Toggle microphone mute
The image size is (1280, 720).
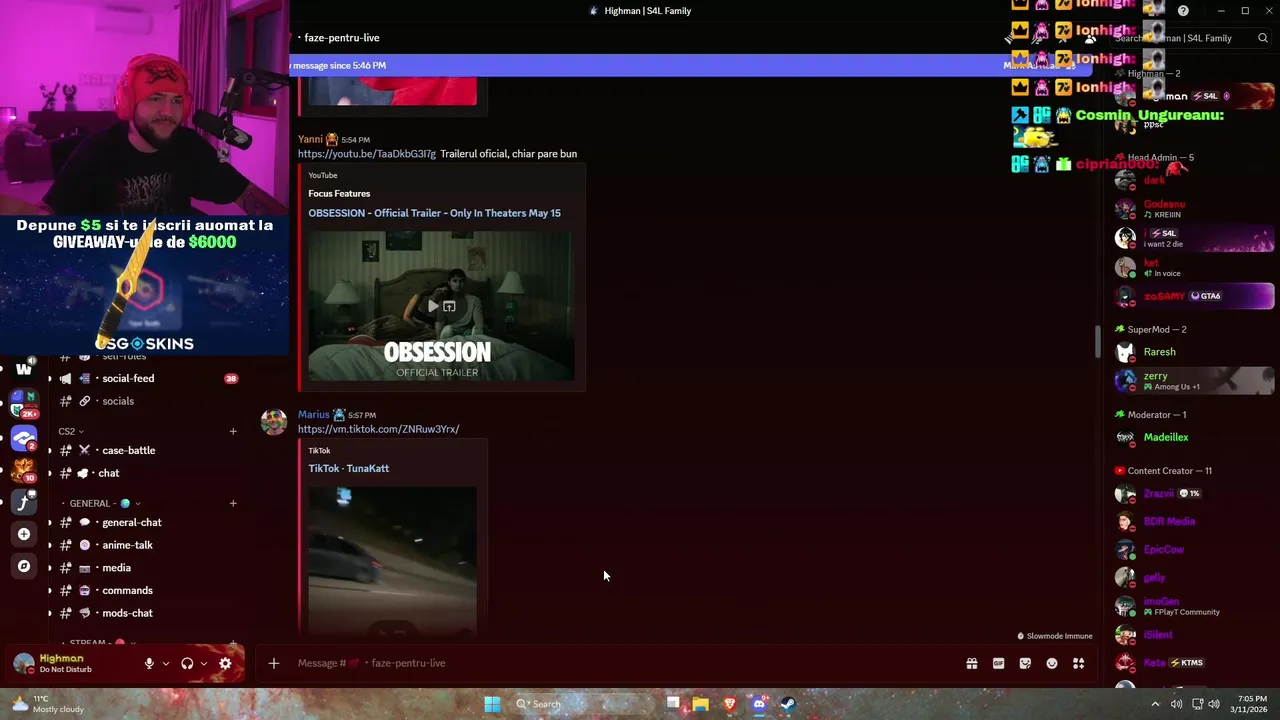(x=149, y=663)
